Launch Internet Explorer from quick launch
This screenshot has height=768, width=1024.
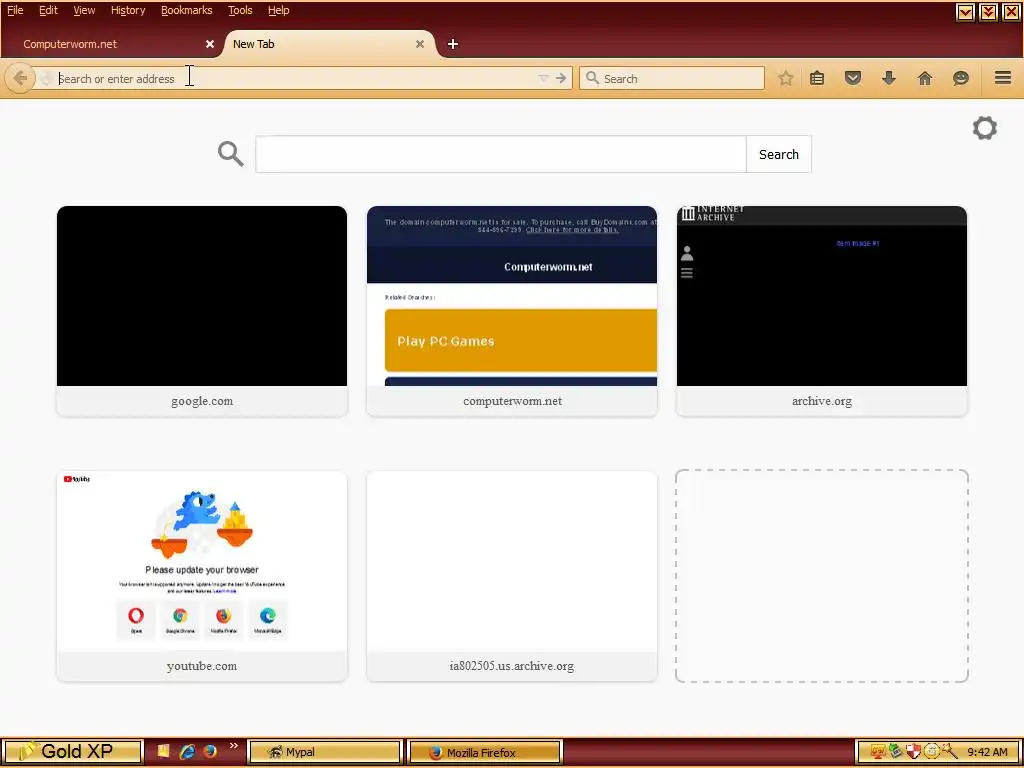187,751
